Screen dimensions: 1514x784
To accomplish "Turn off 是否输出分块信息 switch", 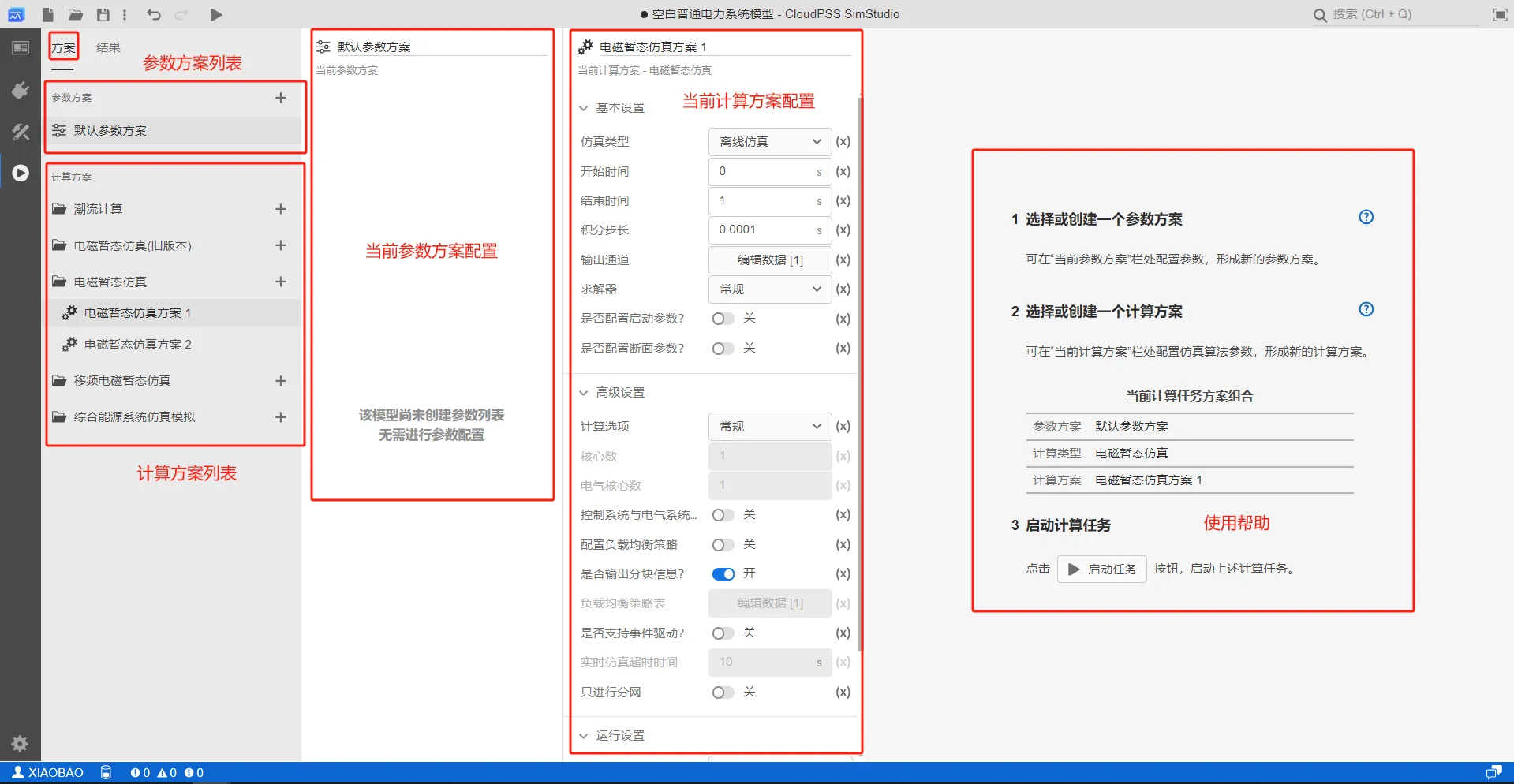I will coord(723,574).
